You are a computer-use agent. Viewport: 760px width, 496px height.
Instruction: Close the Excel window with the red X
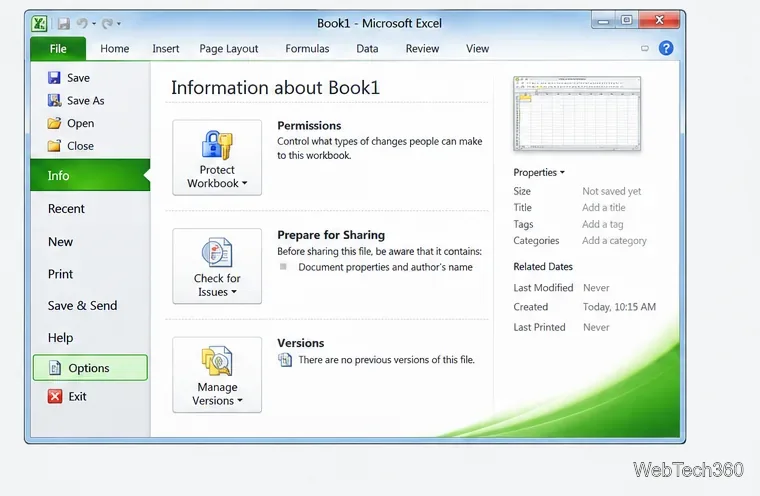(x=660, y=20)
